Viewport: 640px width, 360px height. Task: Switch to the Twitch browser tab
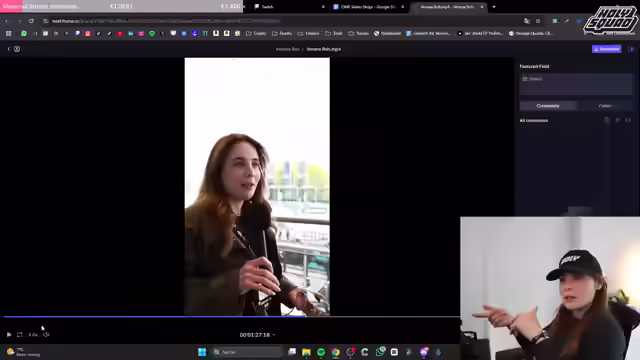[x=289, y=7]
